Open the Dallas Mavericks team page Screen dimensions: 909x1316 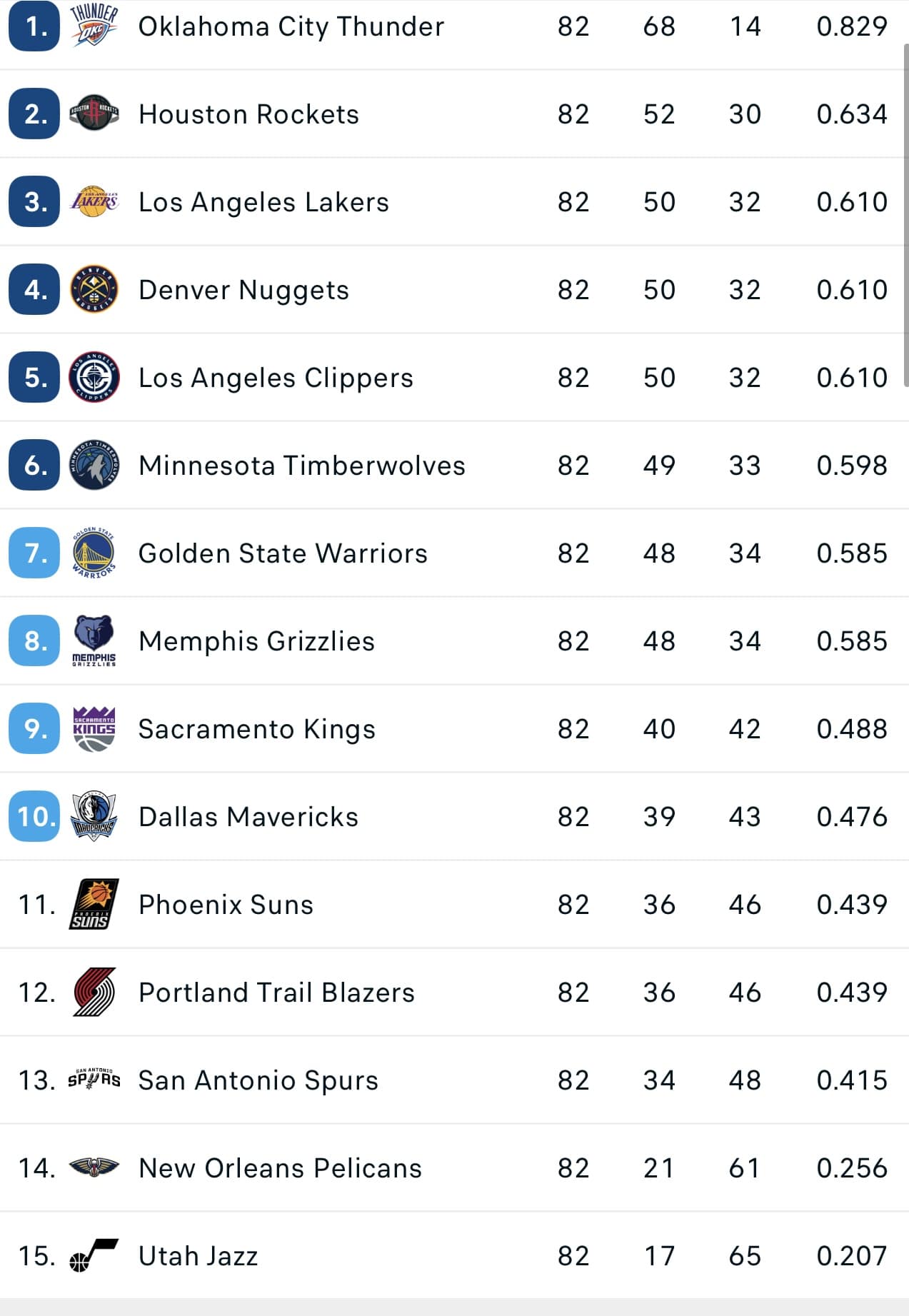pyautogui.click(x=248, y=816)
